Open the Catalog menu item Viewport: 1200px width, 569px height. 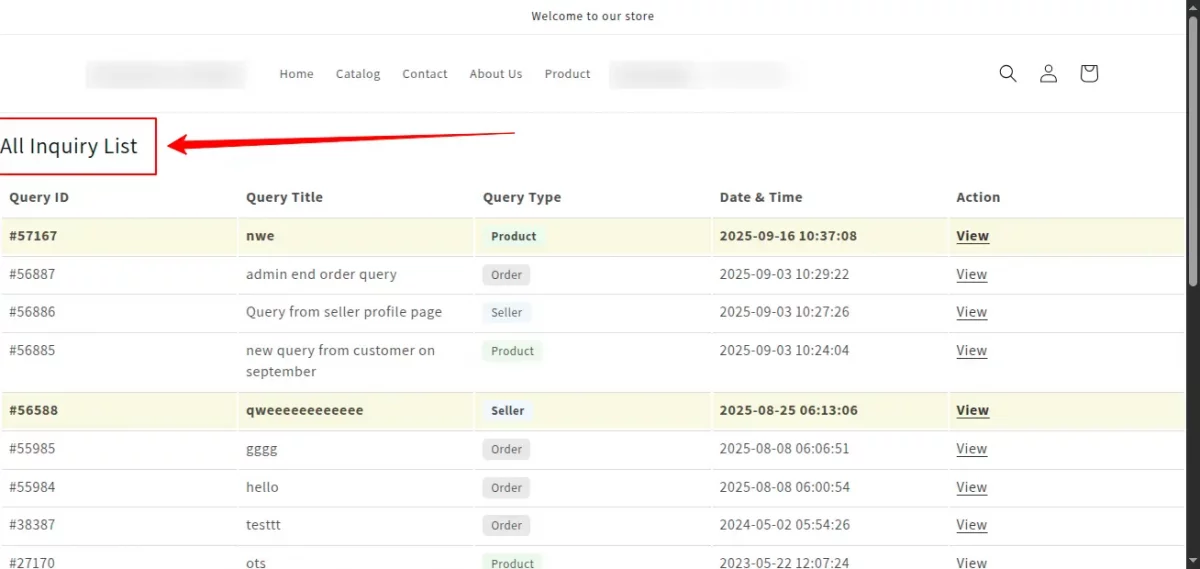click(358, 74)
